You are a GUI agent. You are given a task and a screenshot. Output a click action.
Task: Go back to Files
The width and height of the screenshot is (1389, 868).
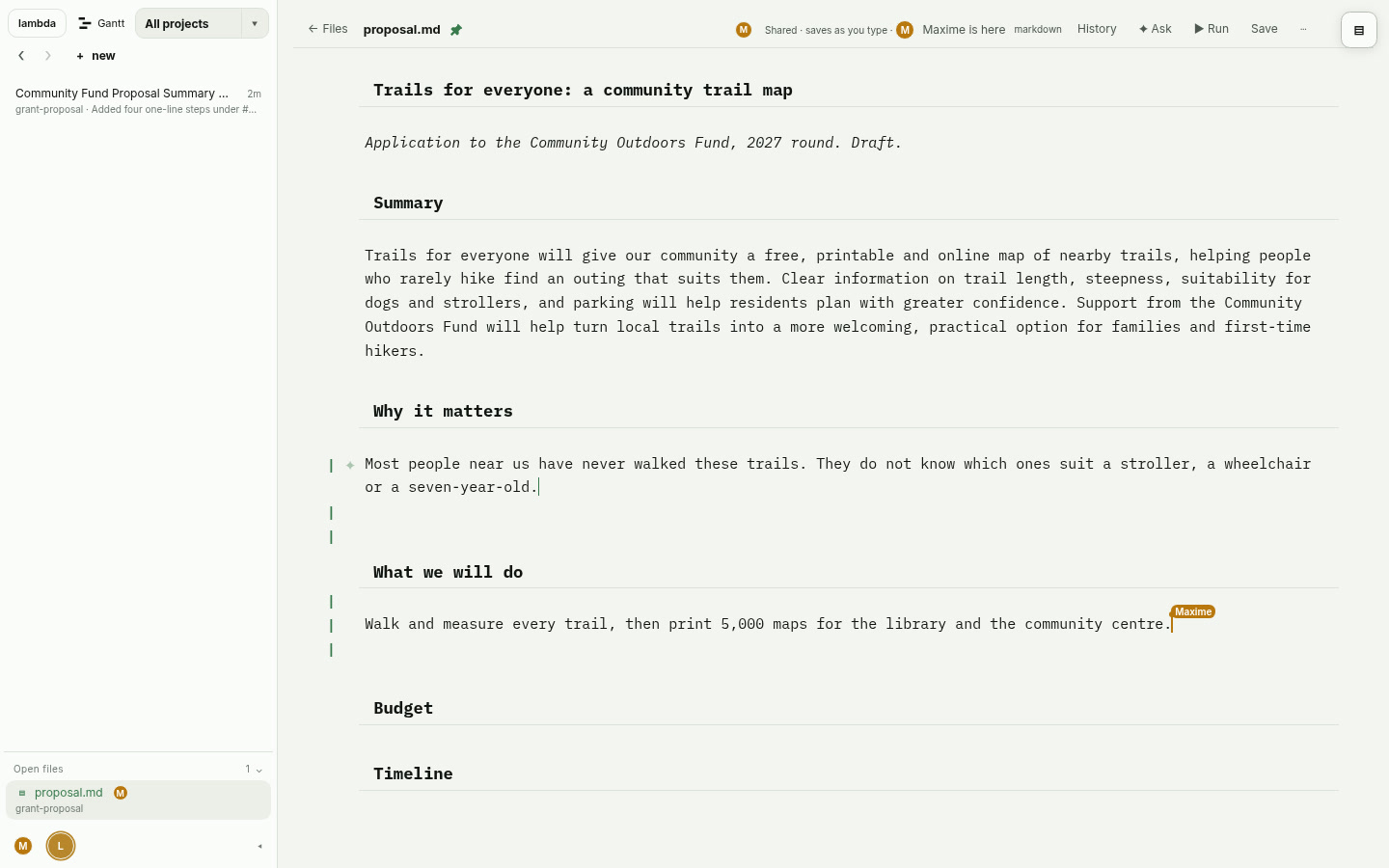(328, 29)
